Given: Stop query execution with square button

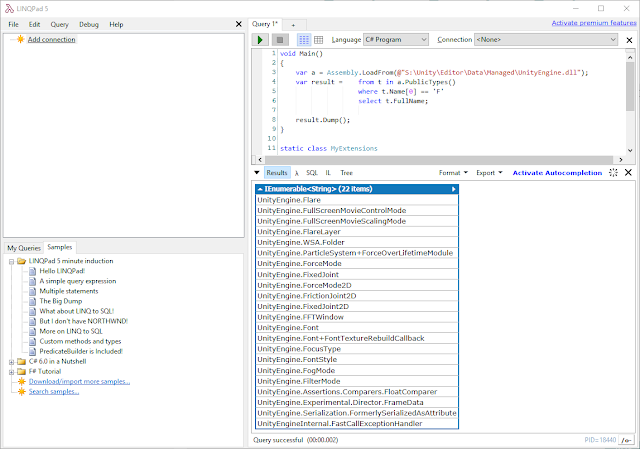Looking at the screenshot, I should [280, 40].
